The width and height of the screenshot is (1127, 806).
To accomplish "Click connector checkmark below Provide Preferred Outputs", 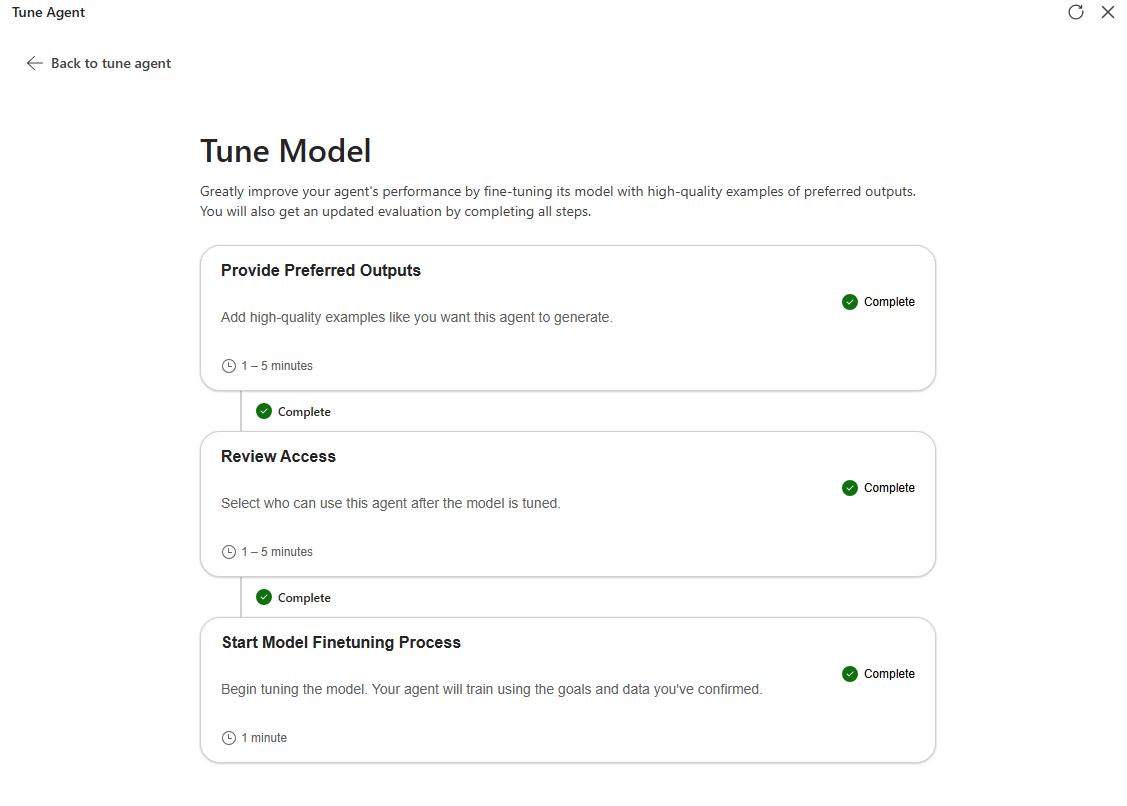I will 264,411.
